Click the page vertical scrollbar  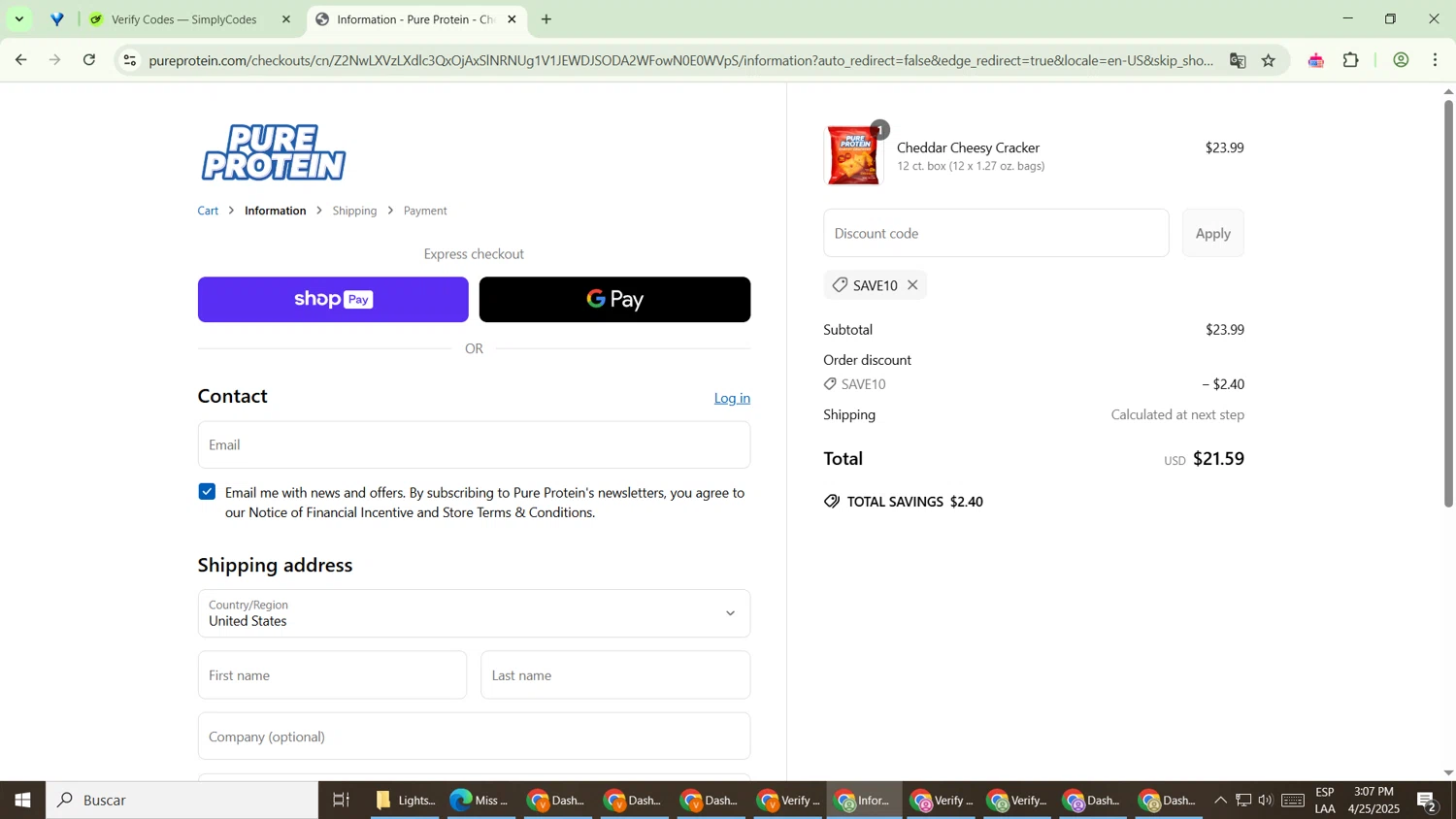(x=1448, y=303)
